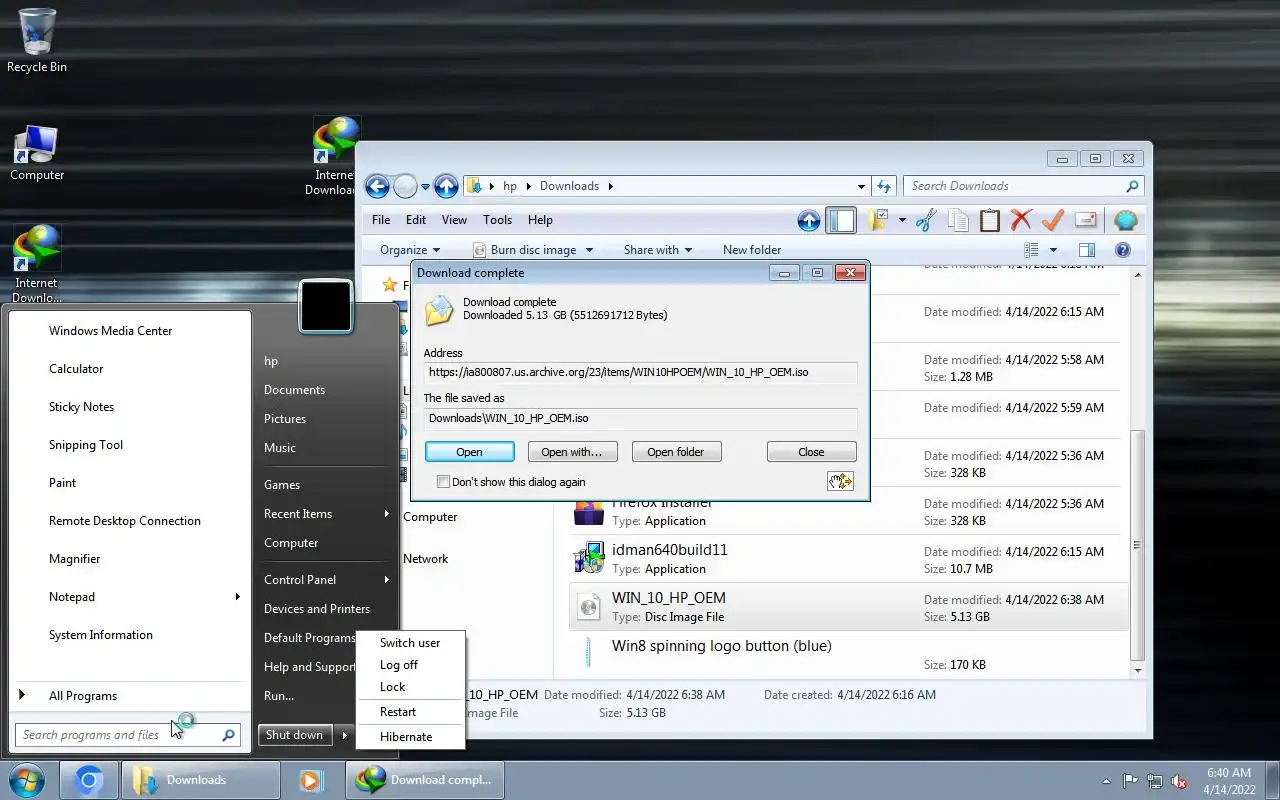Click the IDM drag-and-drop icon in dialog
Screen dimensions: 1280x800
click(x=840, y=481)
